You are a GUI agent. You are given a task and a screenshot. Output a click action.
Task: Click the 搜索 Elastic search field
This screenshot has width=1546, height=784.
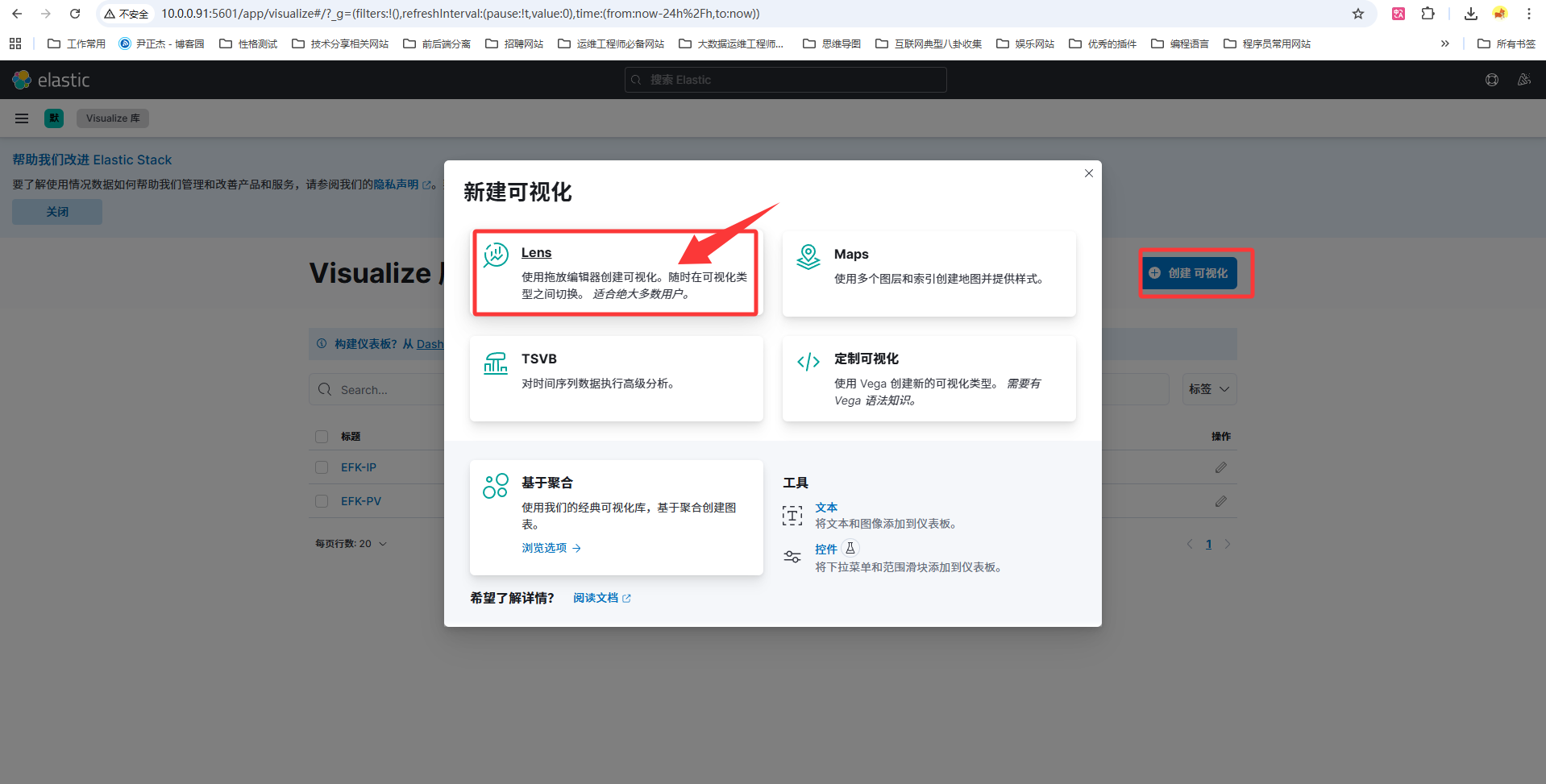(x=785, y=80)
